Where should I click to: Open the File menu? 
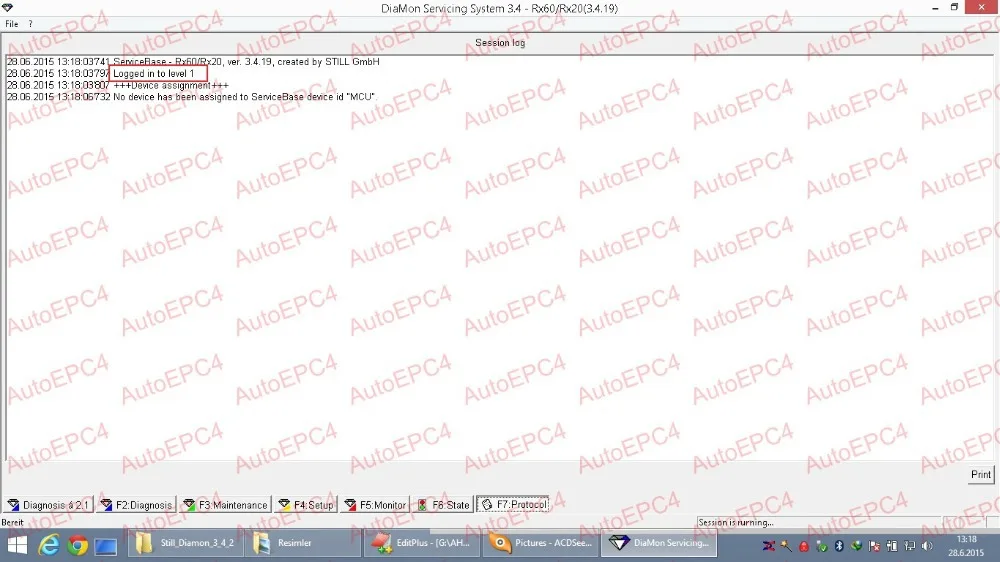pos(11,24)
